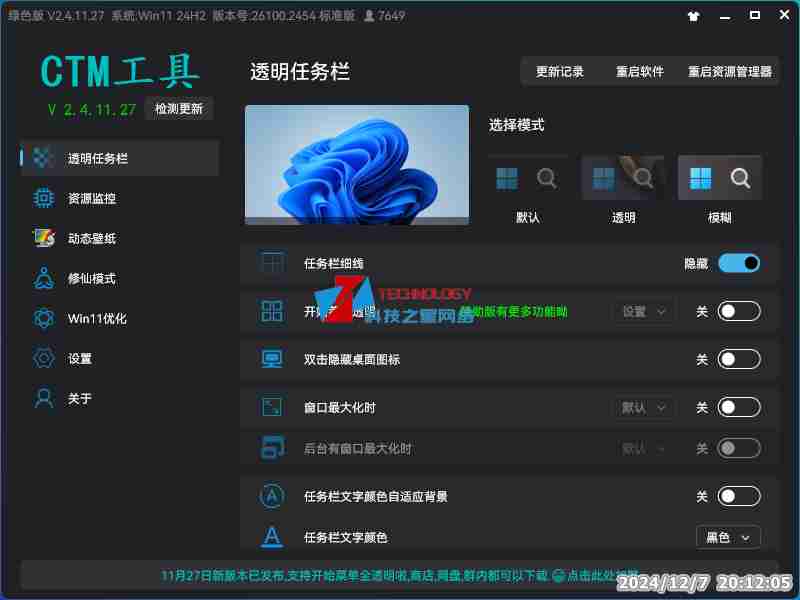Image resolution: width=800 pixels, height=600 pixels.
Task: Open 设置 via the hexagon gear icon
Action: tap(43, 358)
